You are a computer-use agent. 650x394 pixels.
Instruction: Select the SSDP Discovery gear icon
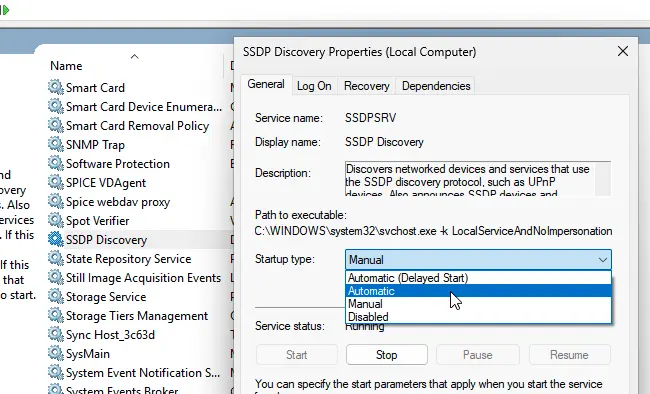point(56,239)
